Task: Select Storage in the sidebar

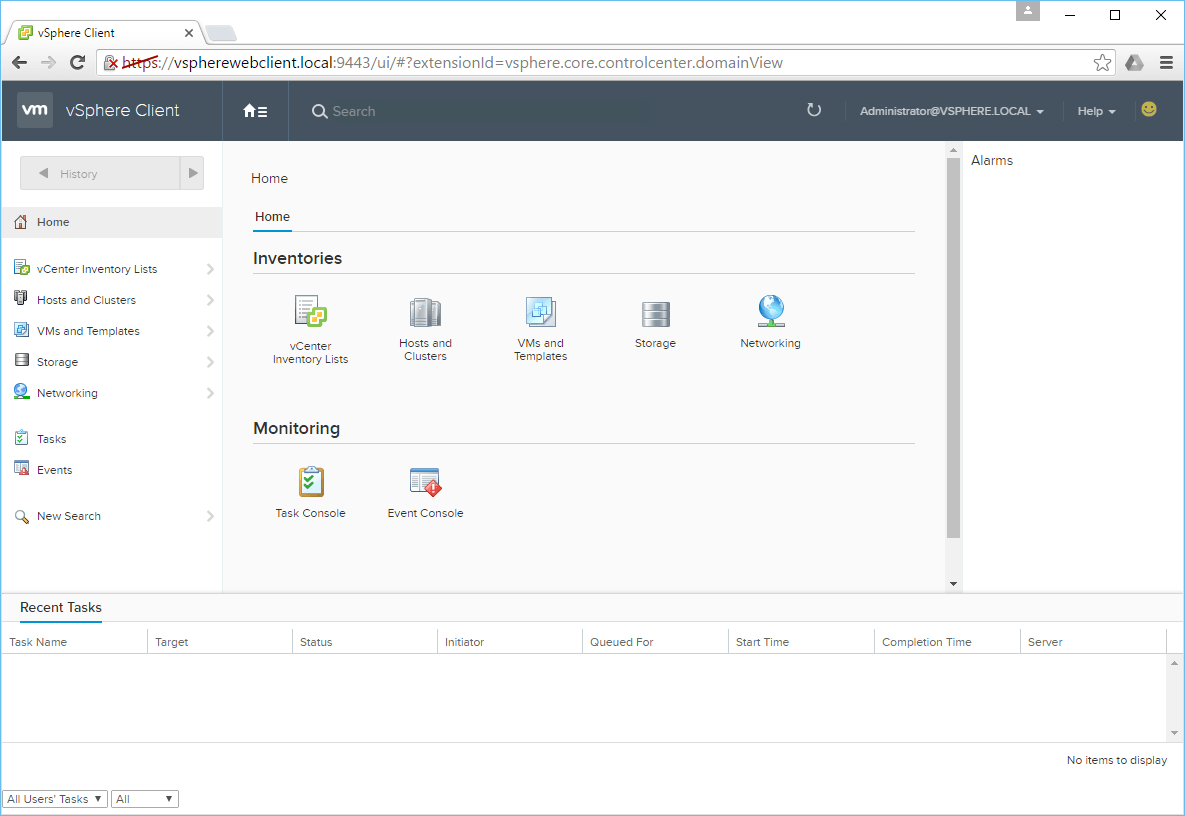Action: tap(57, 362)
